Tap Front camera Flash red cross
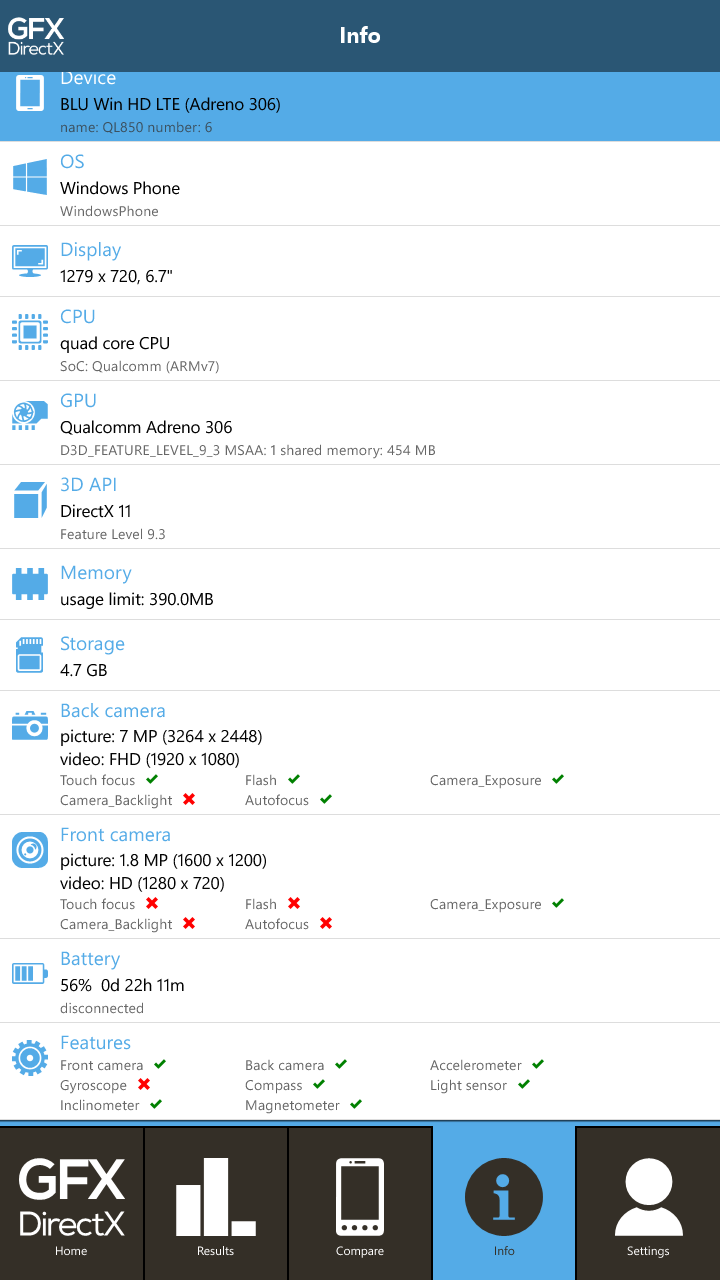Viewport: 720px width, 1280px height. tap(294, 903)
